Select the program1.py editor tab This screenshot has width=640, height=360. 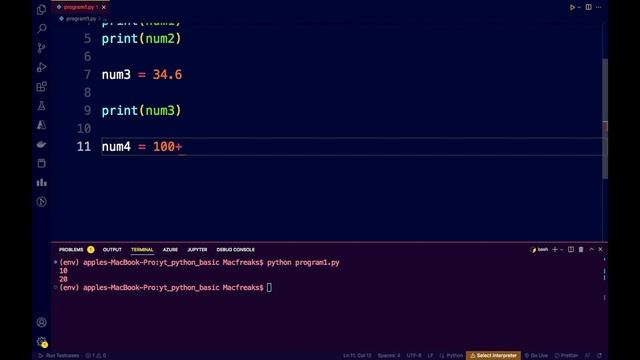pyautogui.click(x=81, y=7)
